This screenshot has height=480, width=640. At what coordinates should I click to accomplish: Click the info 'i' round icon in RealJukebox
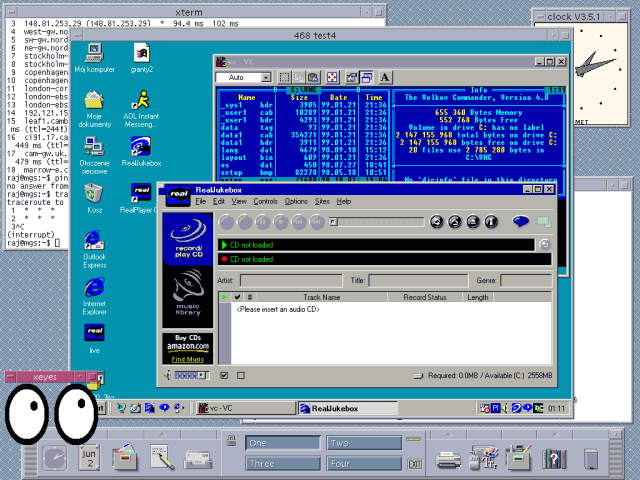coord(491,222)
